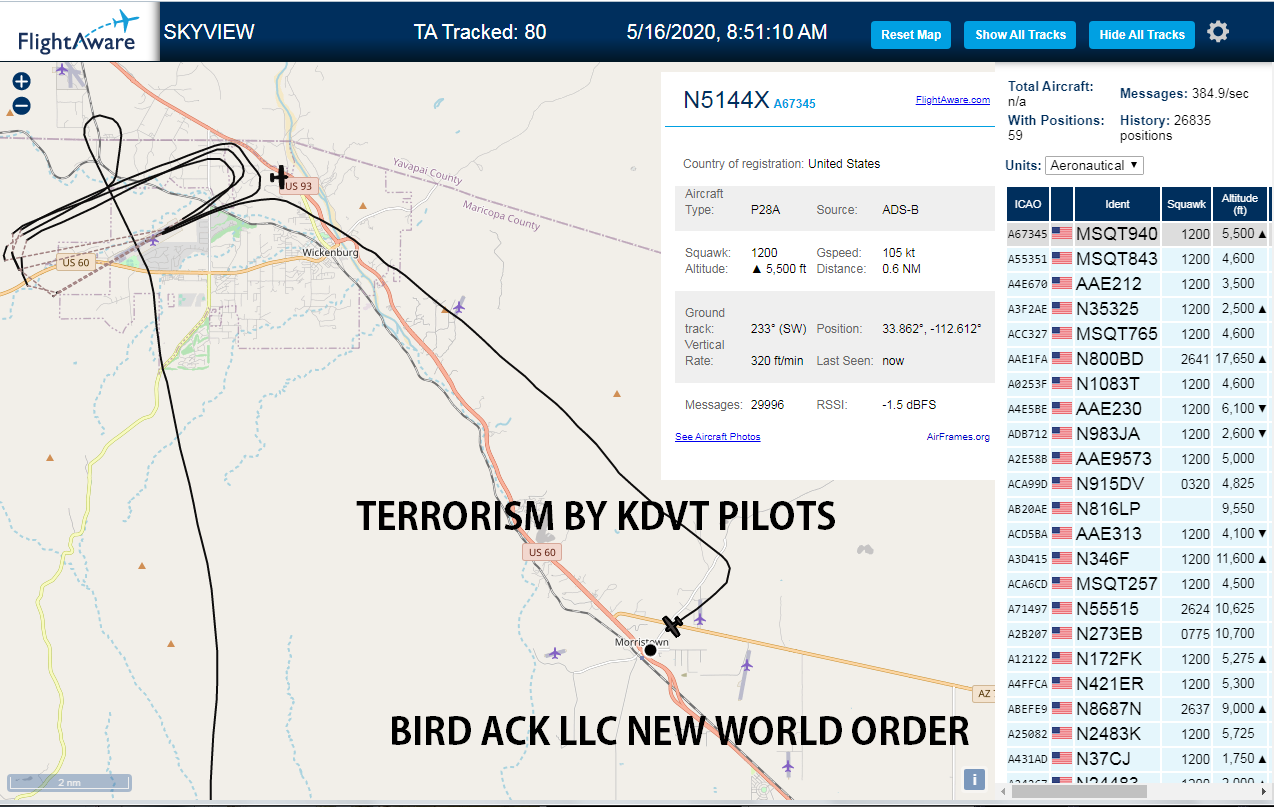This screenshot has width=1275, height=807.
Task: Click the map info 'i' button
Action: [975, 780]
